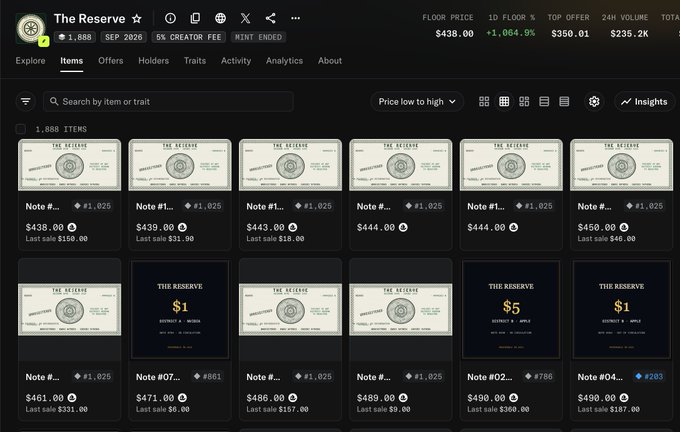Open the collection's X profile icon
680x432 pixels.
click(x=245, y=18)
